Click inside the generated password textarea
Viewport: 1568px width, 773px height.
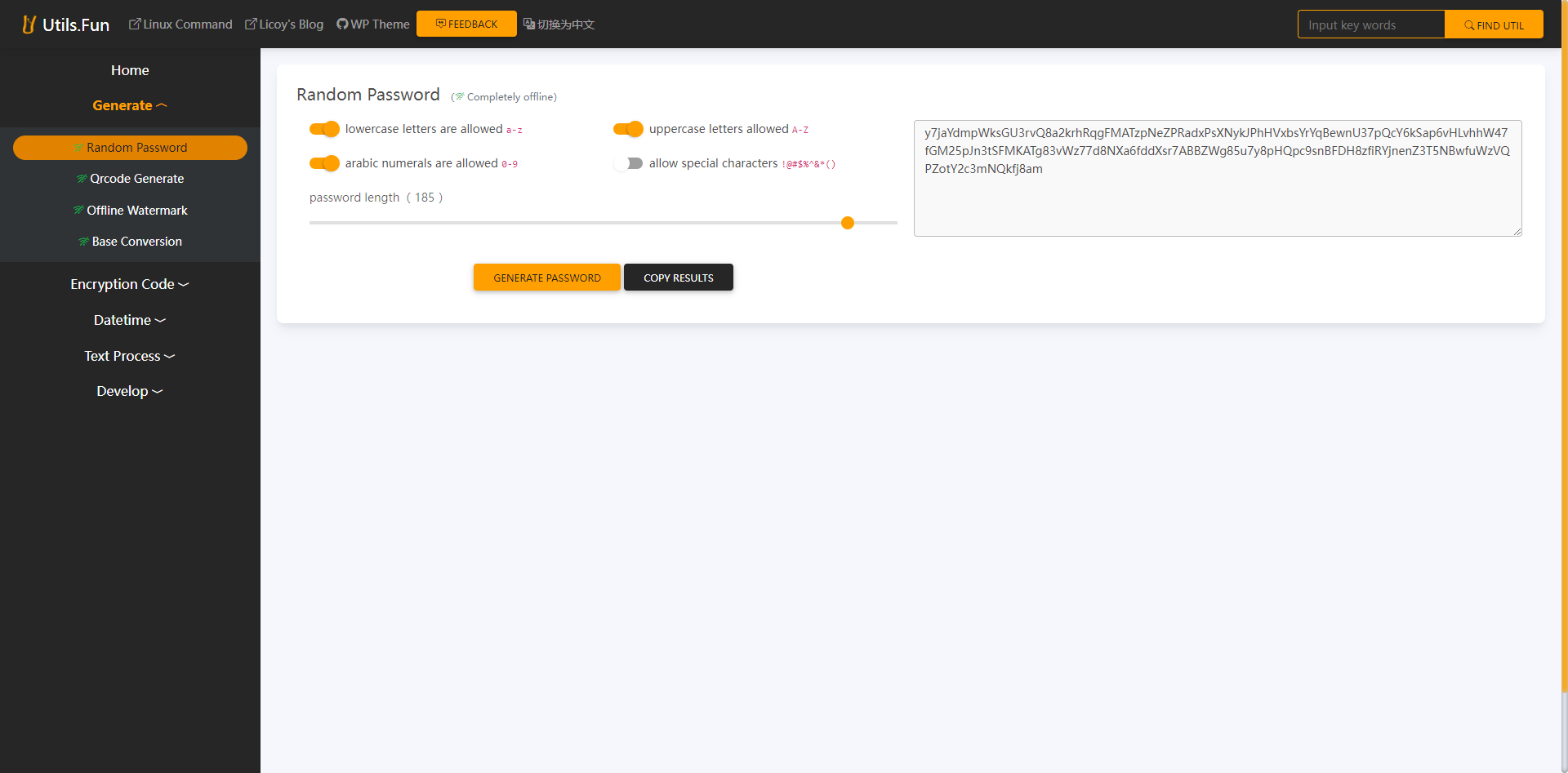(1218, 178)
